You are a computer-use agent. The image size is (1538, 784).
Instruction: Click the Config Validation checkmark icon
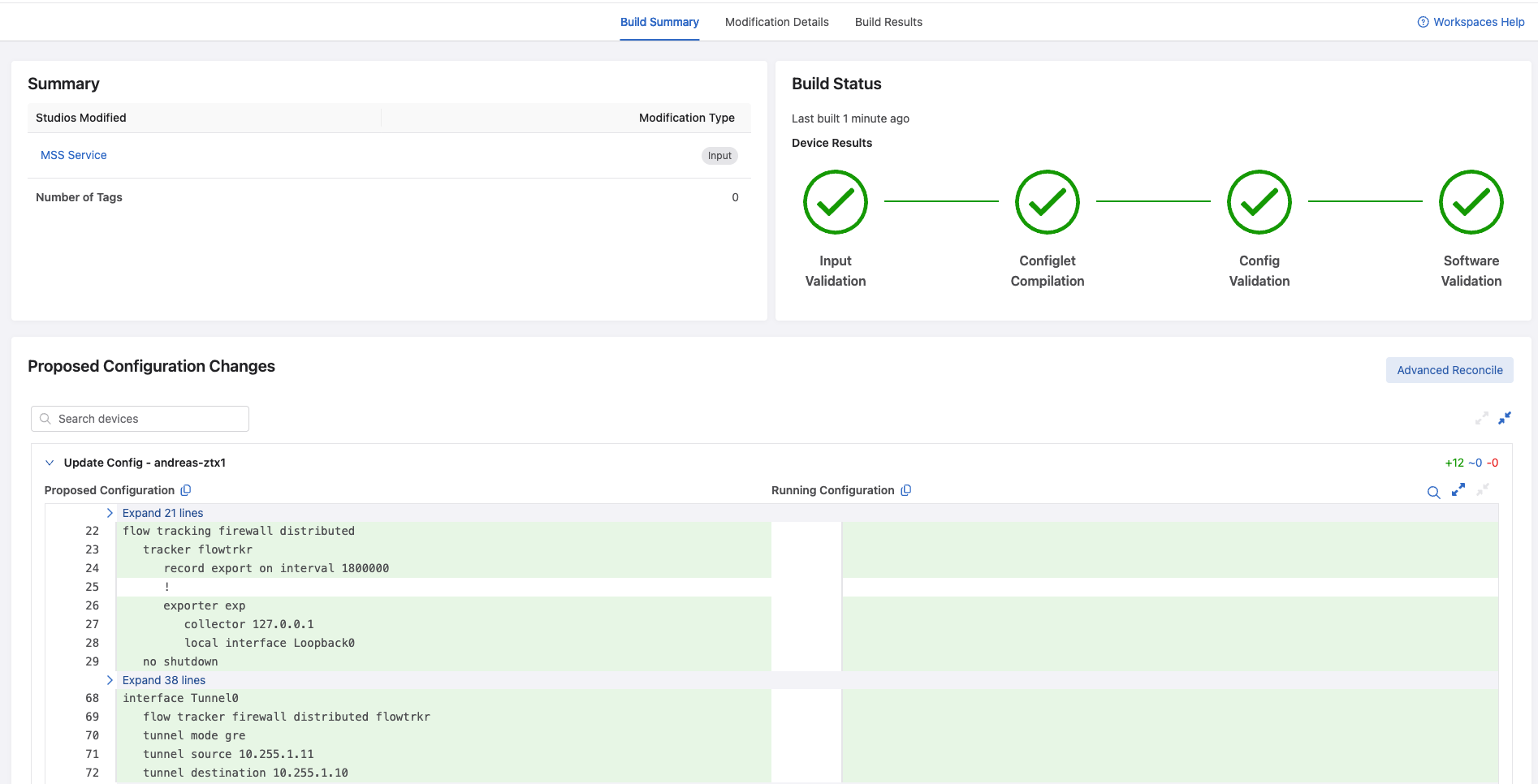tap(1259, 202)
